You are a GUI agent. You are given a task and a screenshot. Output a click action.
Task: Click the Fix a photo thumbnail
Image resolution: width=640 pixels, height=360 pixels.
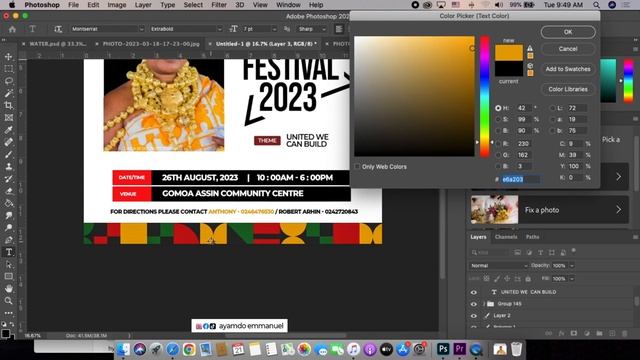point(494,210)
